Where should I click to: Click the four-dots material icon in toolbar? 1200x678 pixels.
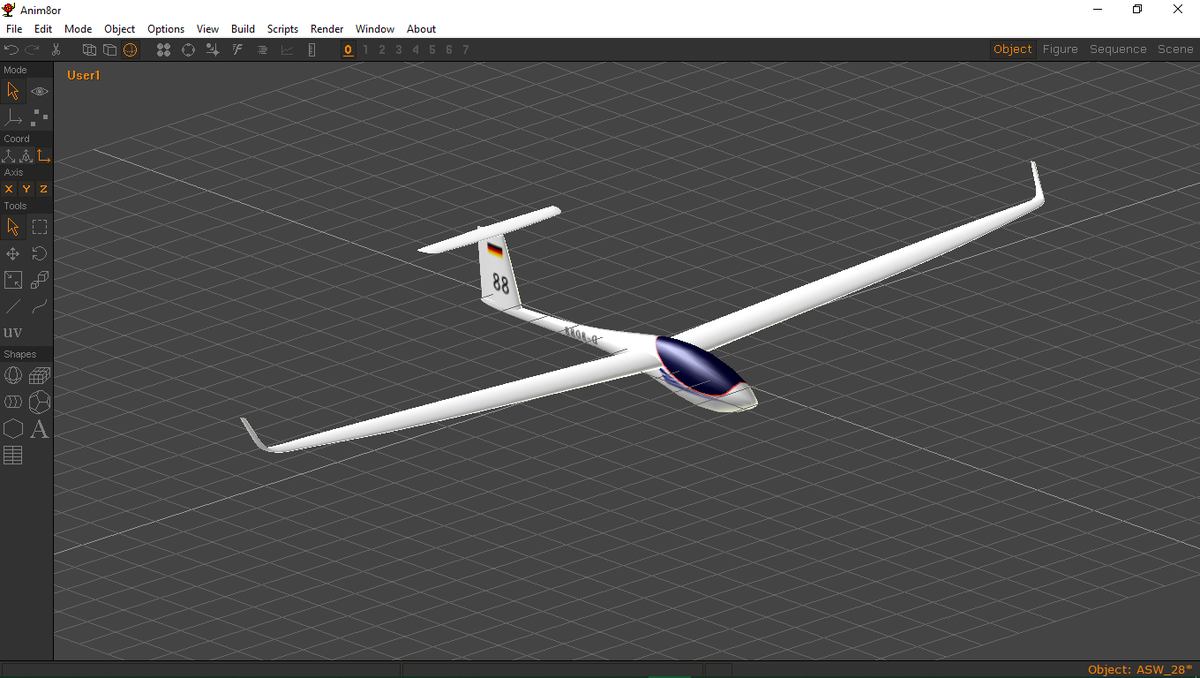164,50
